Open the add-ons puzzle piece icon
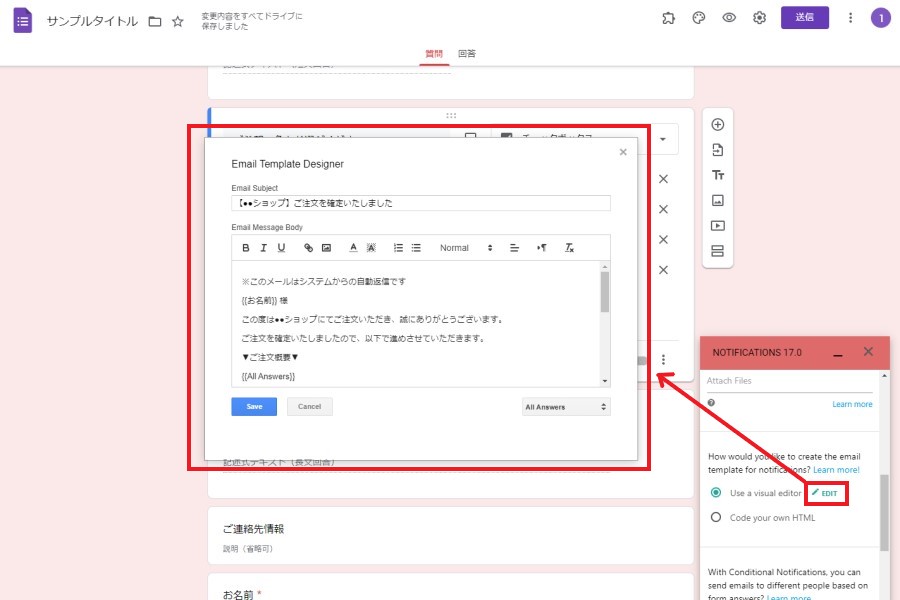Viewport: 900px width, 600px height. coord(668,18)
